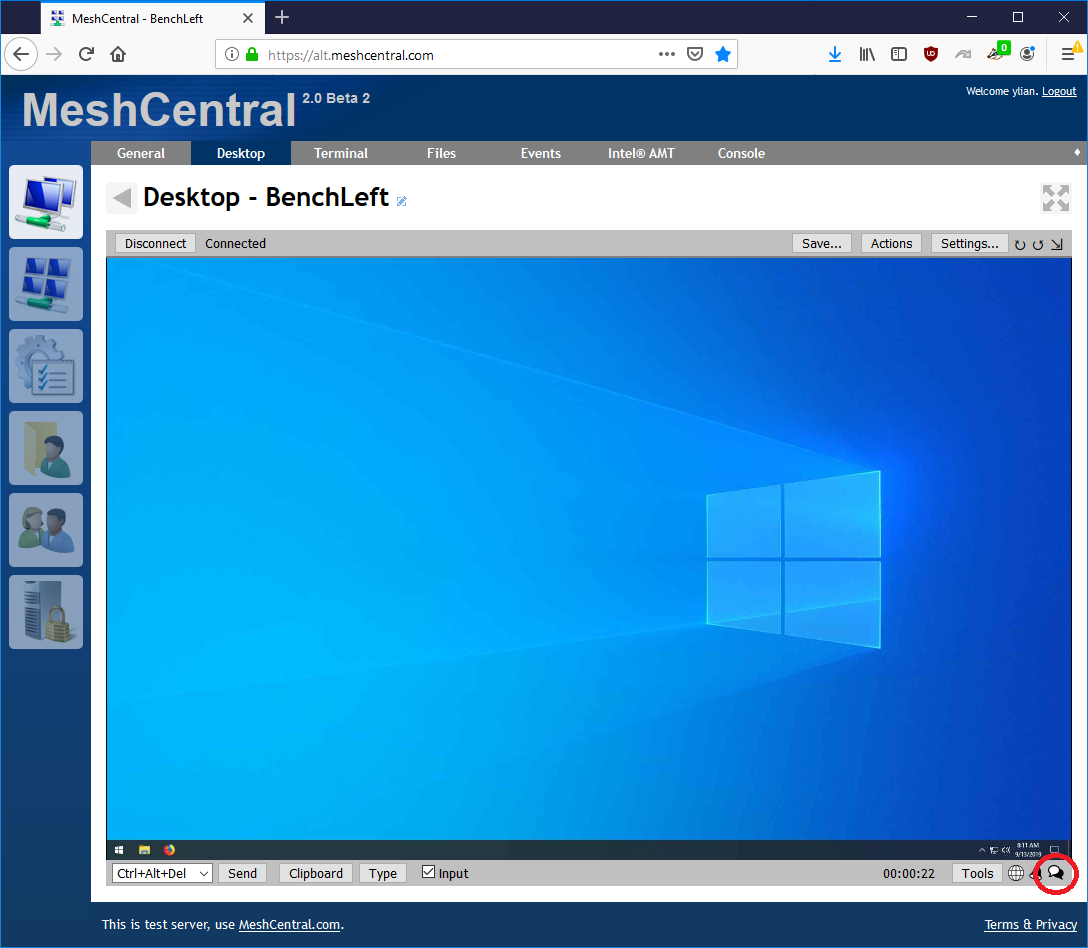Image resolution: width=1088 pixels, height=948 pixels.
Task: Rotate remote desktop clockwise icon
Action: tap(1020, 244)
